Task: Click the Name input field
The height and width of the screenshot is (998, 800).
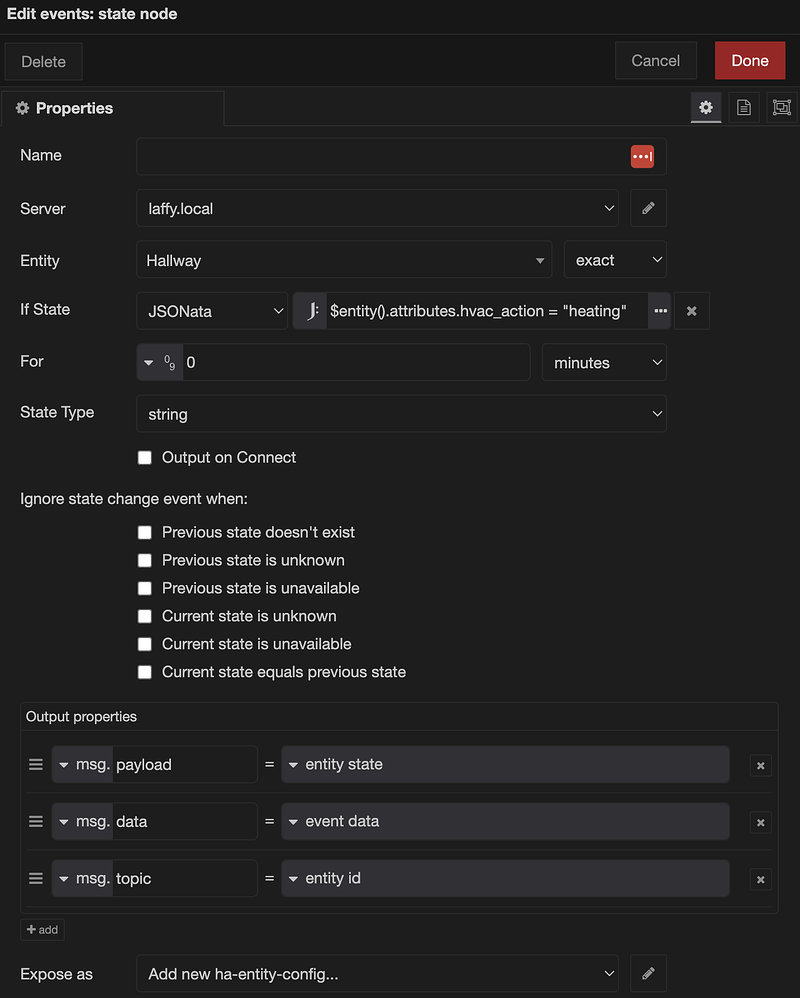Action: tap(380, 156)
